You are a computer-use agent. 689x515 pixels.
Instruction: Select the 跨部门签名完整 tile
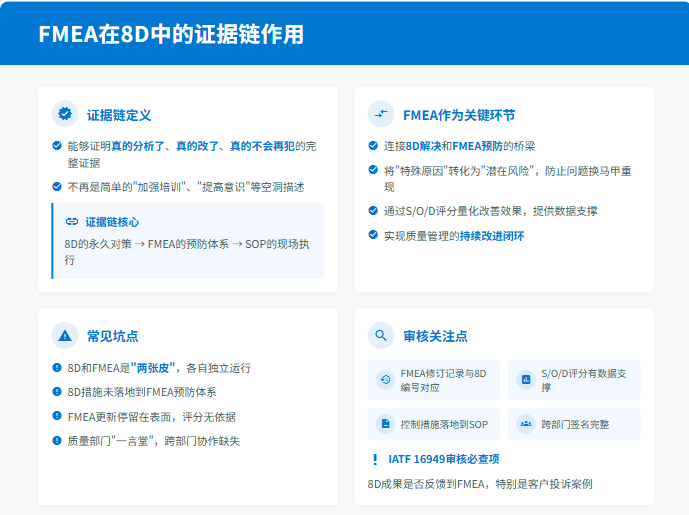coord(574,424)
